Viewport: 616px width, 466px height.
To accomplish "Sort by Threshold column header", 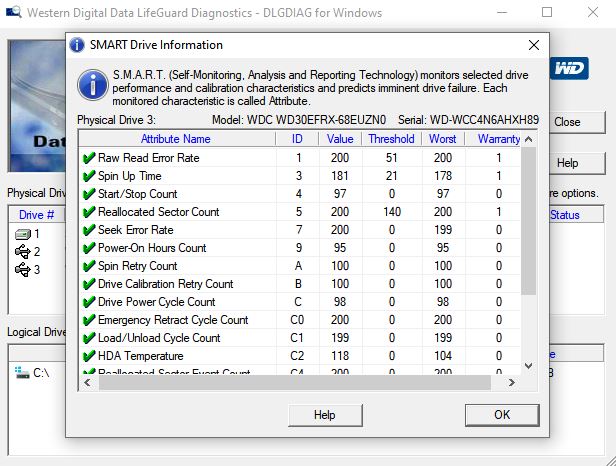I will pos(392,139).
